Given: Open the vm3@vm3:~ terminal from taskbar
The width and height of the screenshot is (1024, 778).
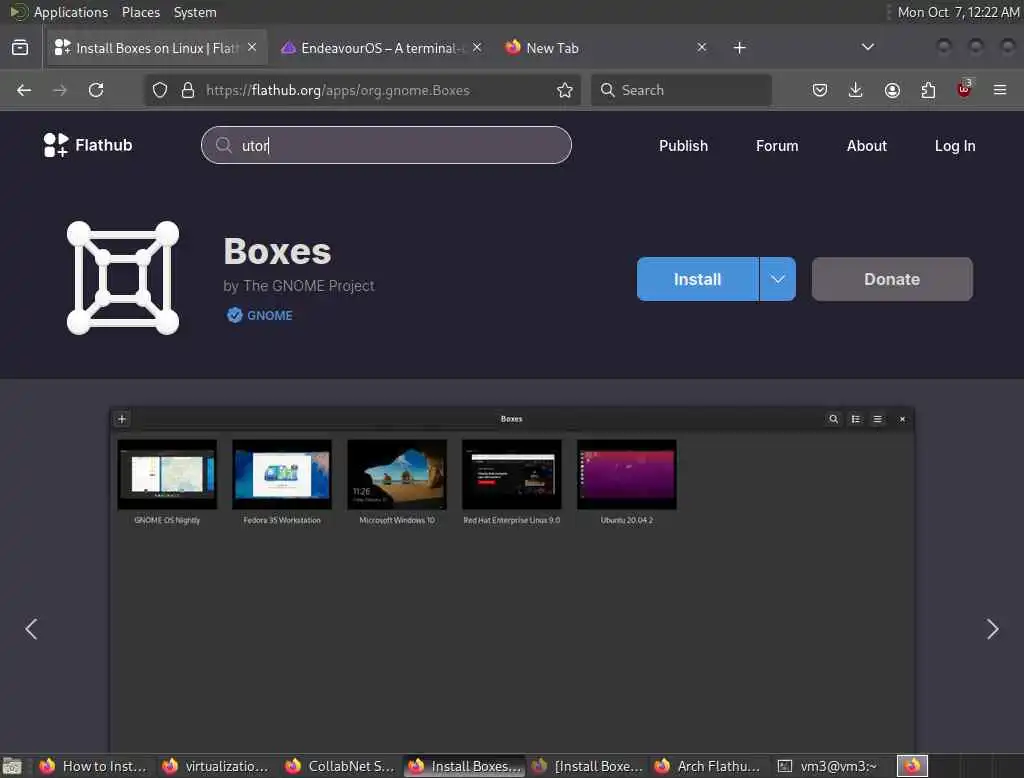Looking at the screenshot, I should click(x=829, y=766).
